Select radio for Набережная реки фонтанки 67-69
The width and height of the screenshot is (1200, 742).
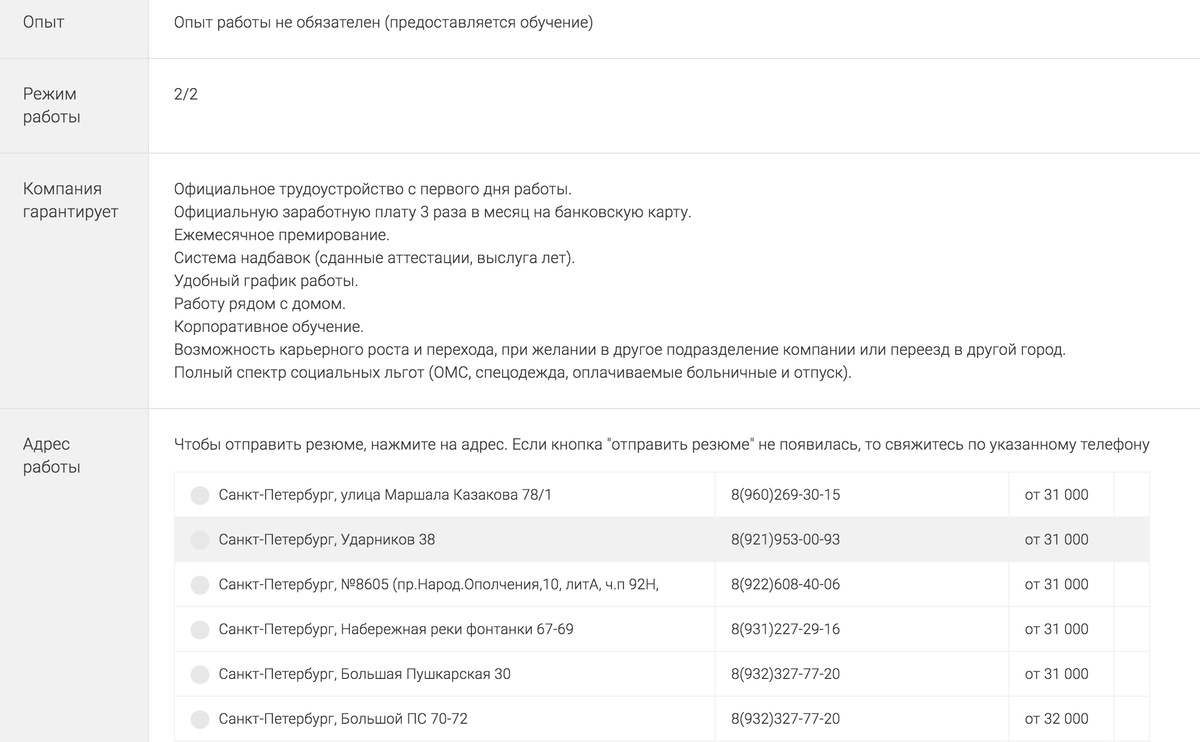200,630
